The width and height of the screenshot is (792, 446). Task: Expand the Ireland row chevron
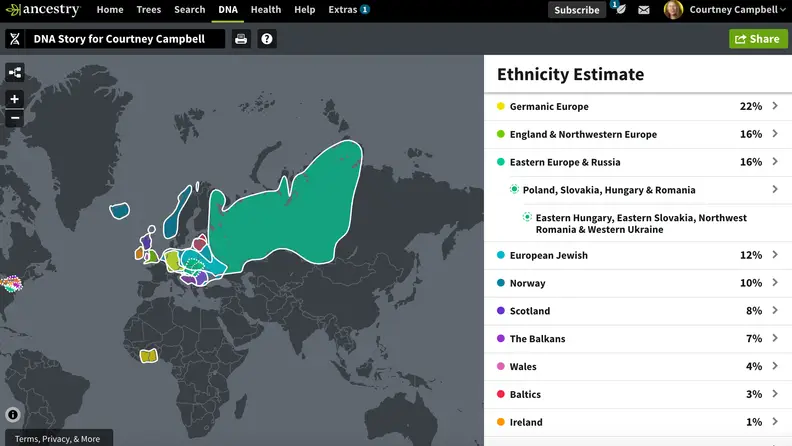(775, 421)
